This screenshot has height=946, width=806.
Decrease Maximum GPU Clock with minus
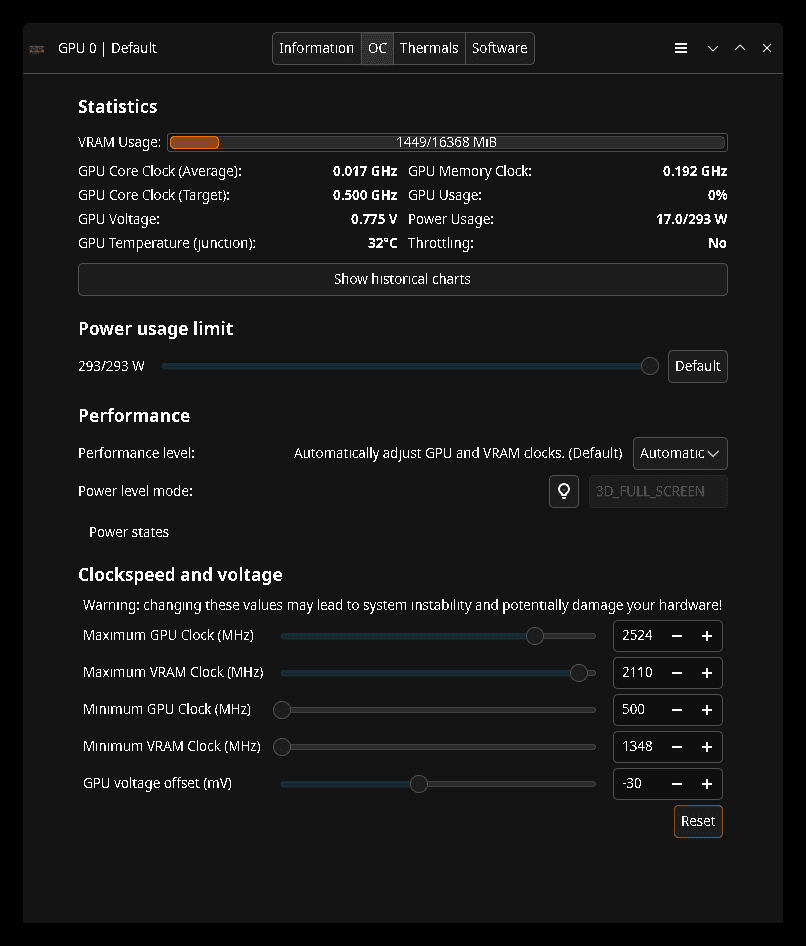click(x=677, y=636)
